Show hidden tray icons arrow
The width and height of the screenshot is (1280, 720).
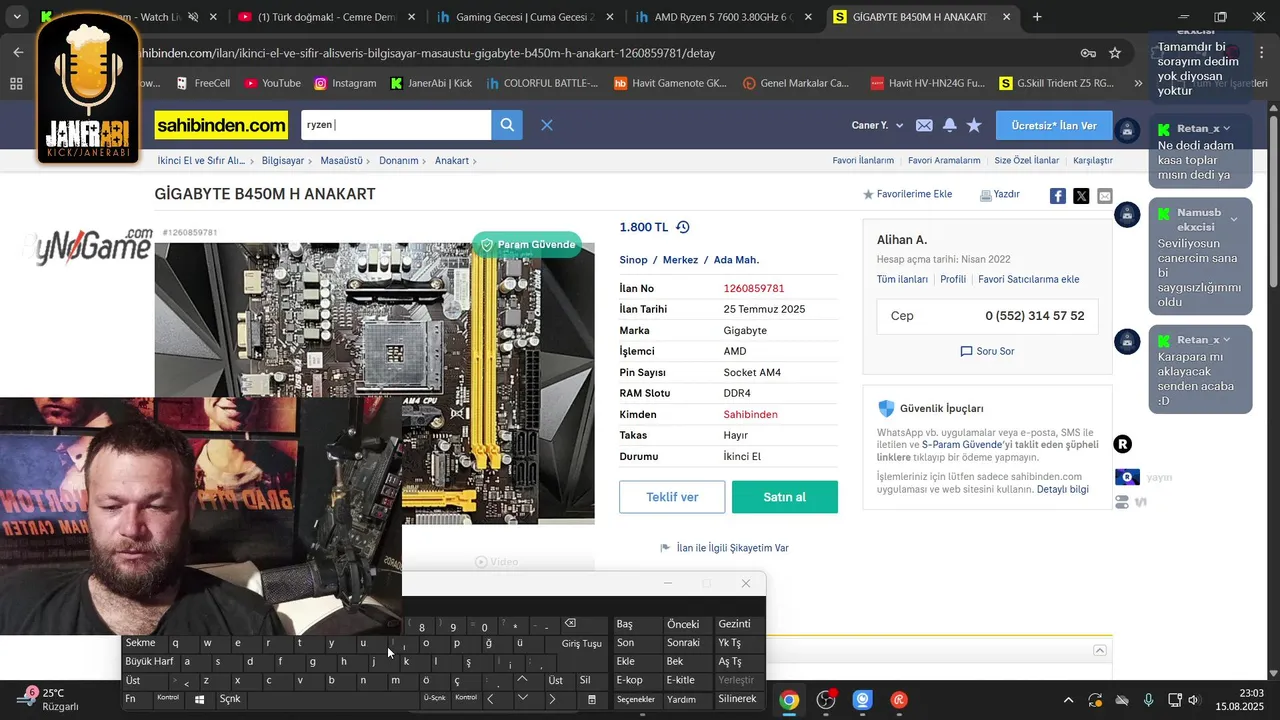1068,700
